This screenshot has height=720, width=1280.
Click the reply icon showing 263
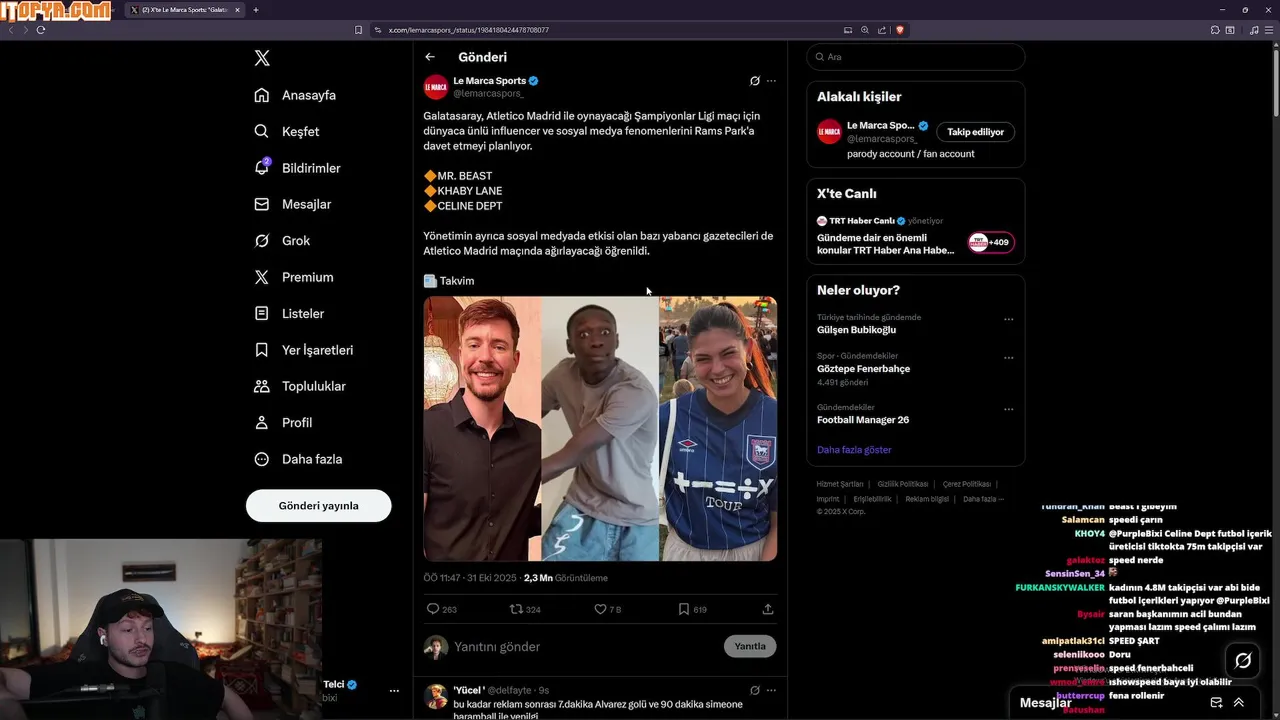pos(433,609)
